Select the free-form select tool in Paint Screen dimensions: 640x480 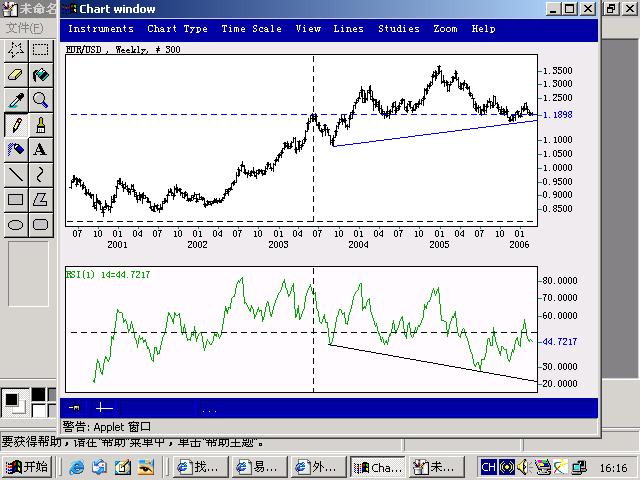click(16, 50)
